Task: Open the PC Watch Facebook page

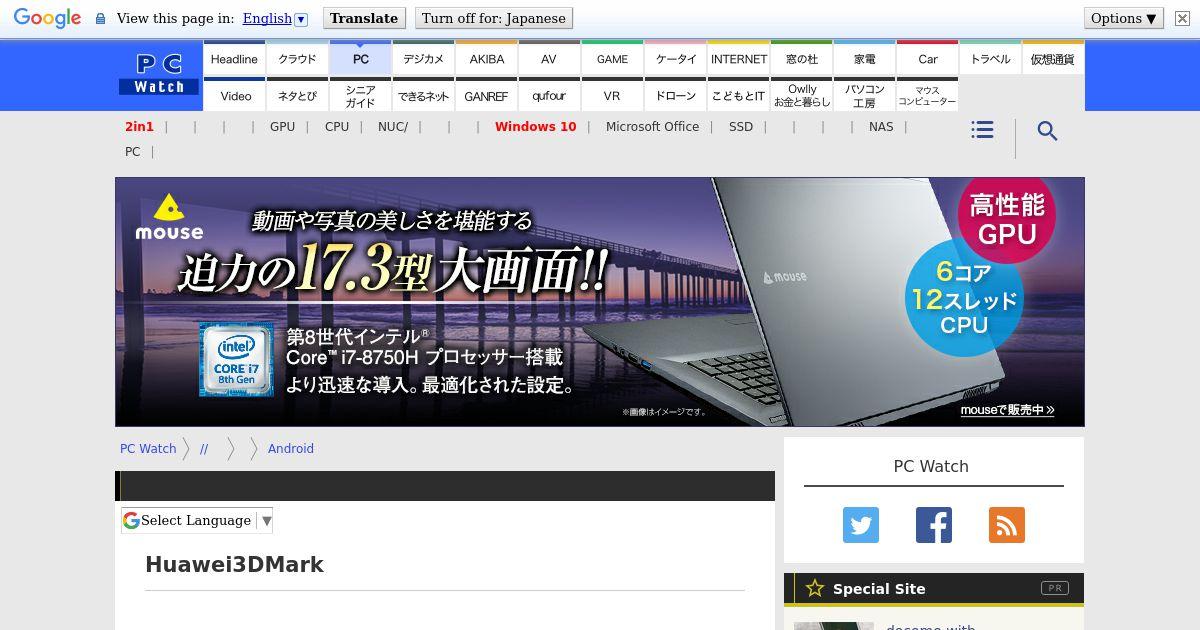Action: click(x=934, y=525)
